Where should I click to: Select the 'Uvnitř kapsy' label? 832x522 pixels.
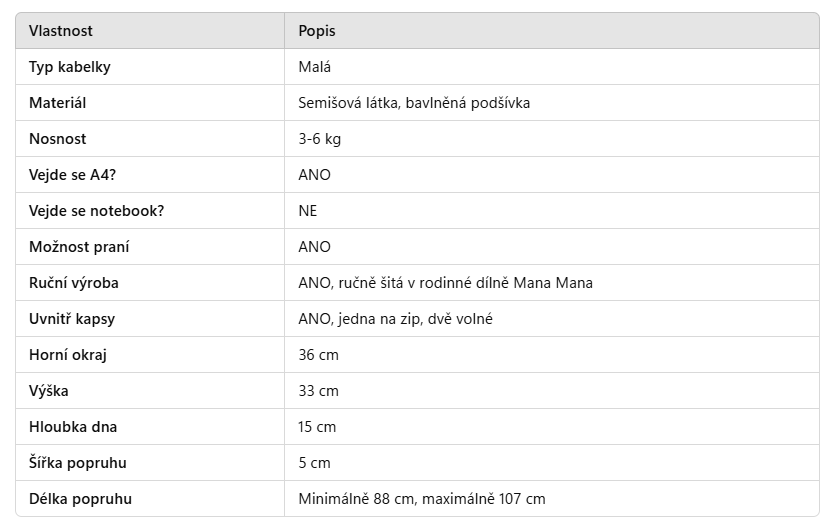click(72, 319)
